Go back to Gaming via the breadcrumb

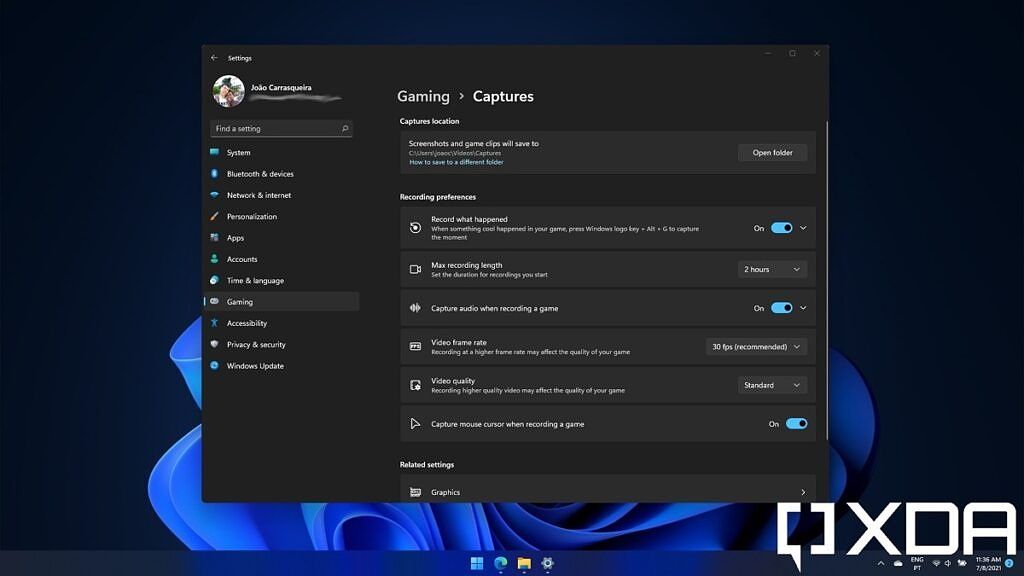click(423, 96)
